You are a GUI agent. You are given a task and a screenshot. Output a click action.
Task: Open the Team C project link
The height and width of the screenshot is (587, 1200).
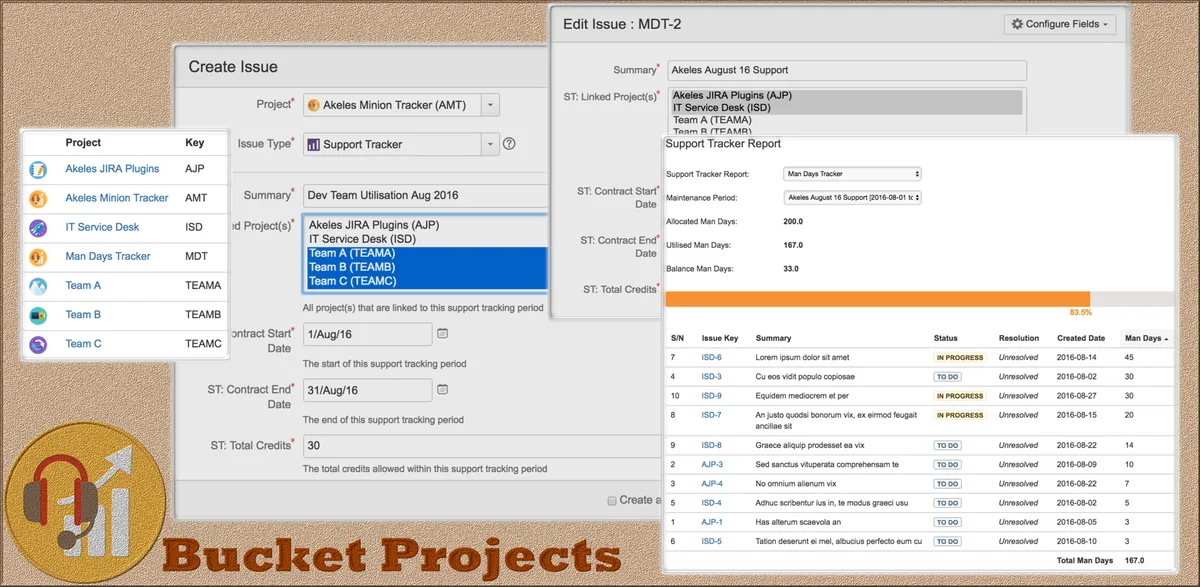point(84,343)
